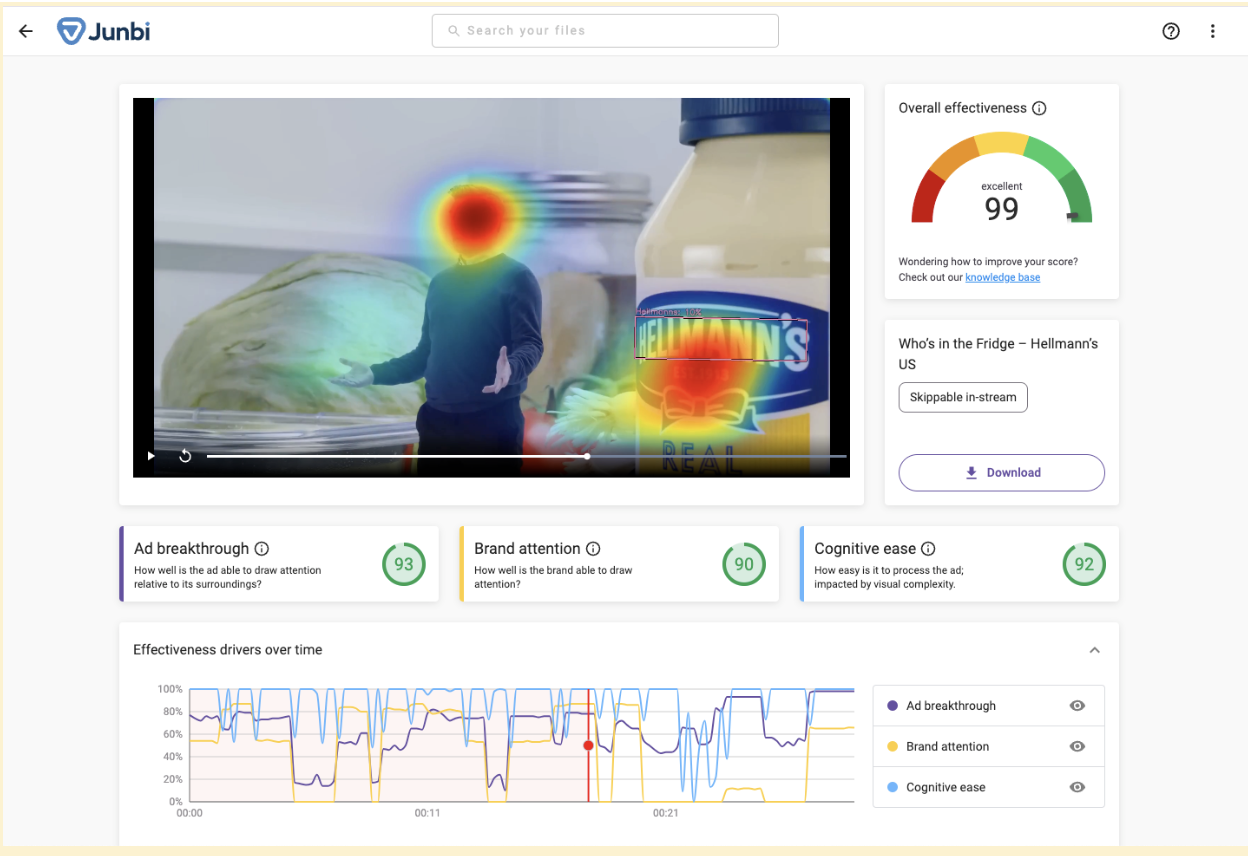Screen dimensions: 1248x856
Task: Click inside the Search your files field
Action: point(605,31)
